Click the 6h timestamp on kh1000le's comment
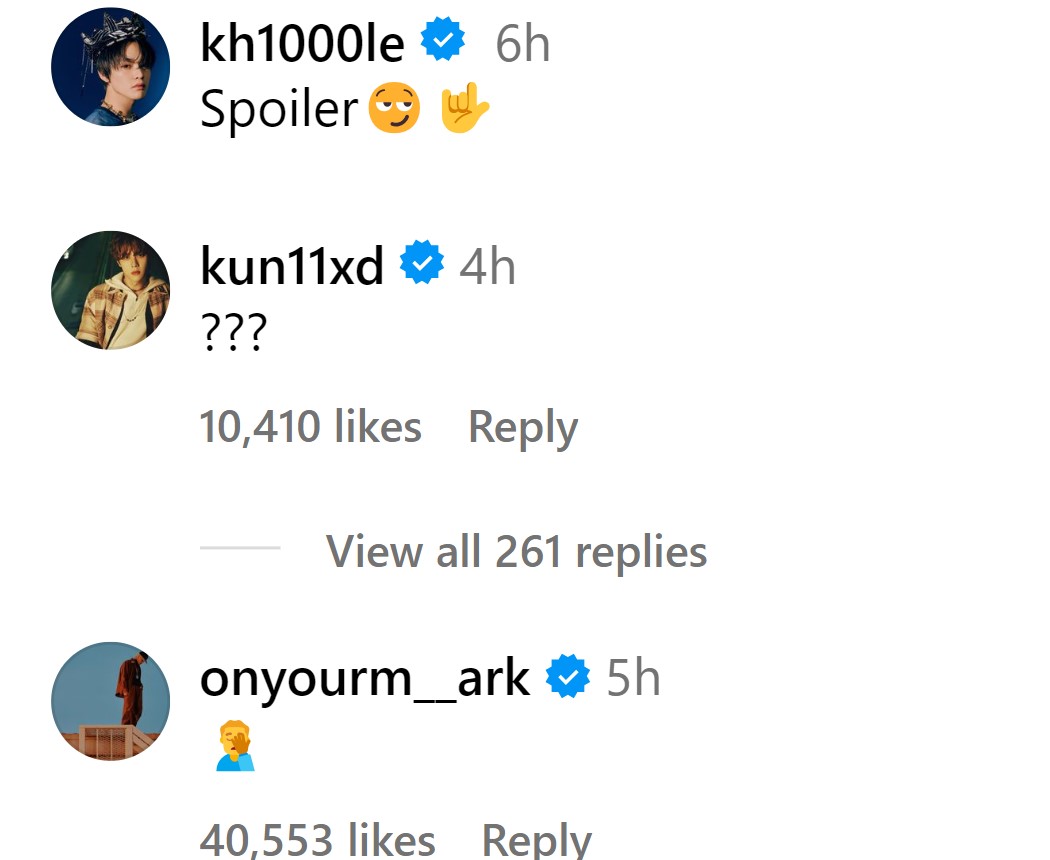This screenshot has width=1050, height=860. (522, 45)
